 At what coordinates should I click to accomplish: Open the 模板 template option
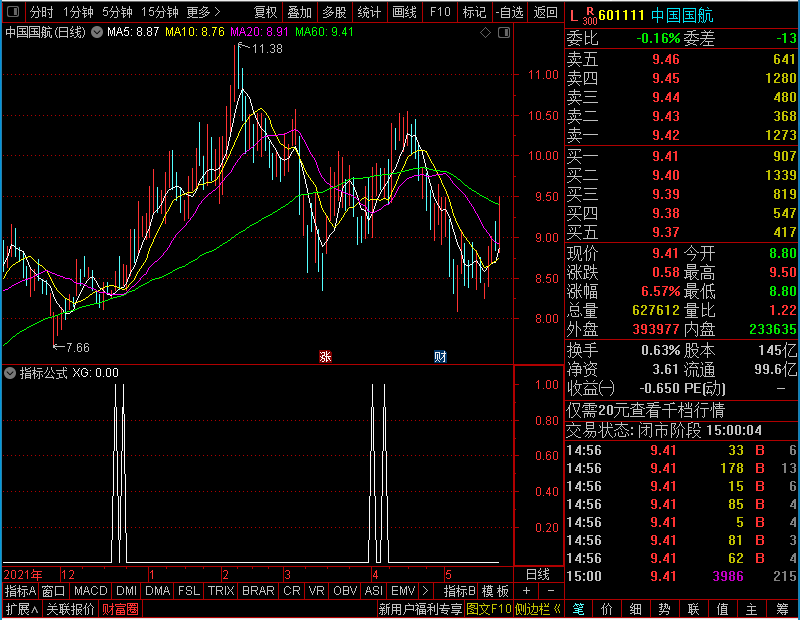(495, 591)
